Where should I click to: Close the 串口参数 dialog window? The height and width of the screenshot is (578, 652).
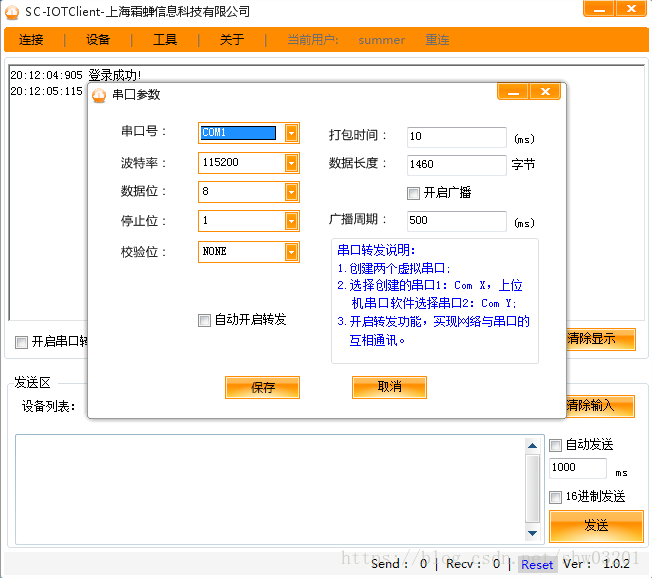coord(545,92)
